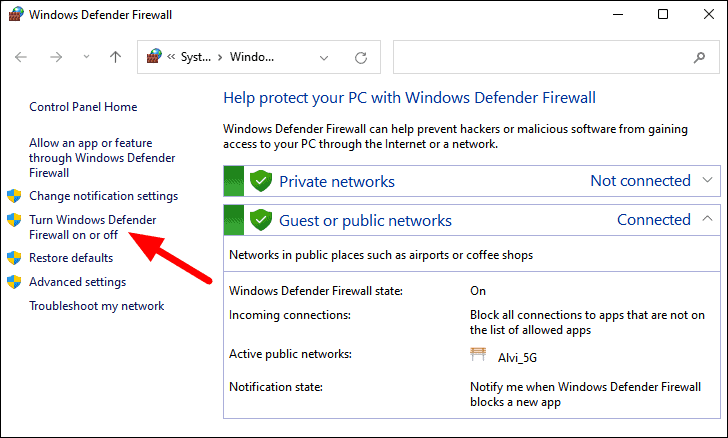
Task: Click shield icon beside Turn Windows Defender Firewall
Action: pos(14,220)
